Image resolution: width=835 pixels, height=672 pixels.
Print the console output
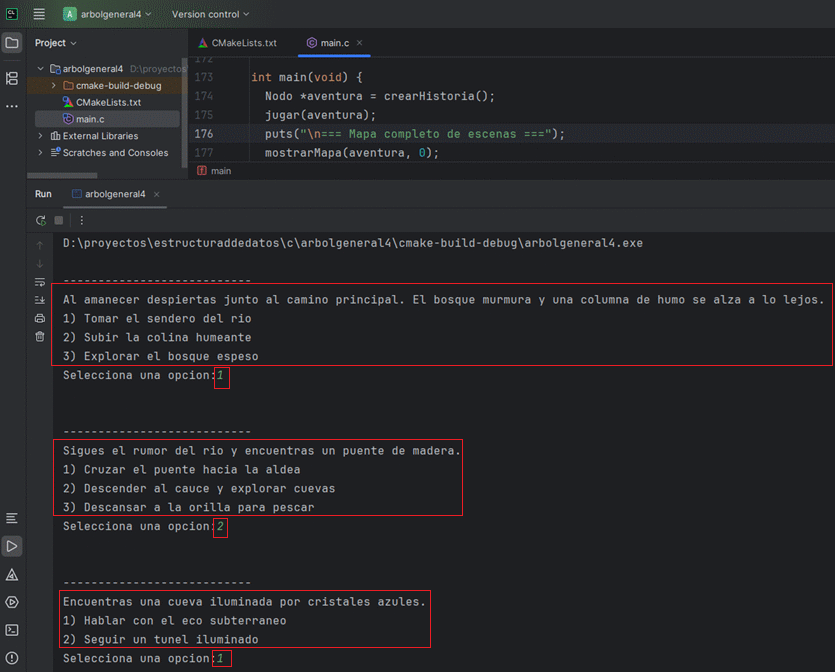tap(40, 319)
